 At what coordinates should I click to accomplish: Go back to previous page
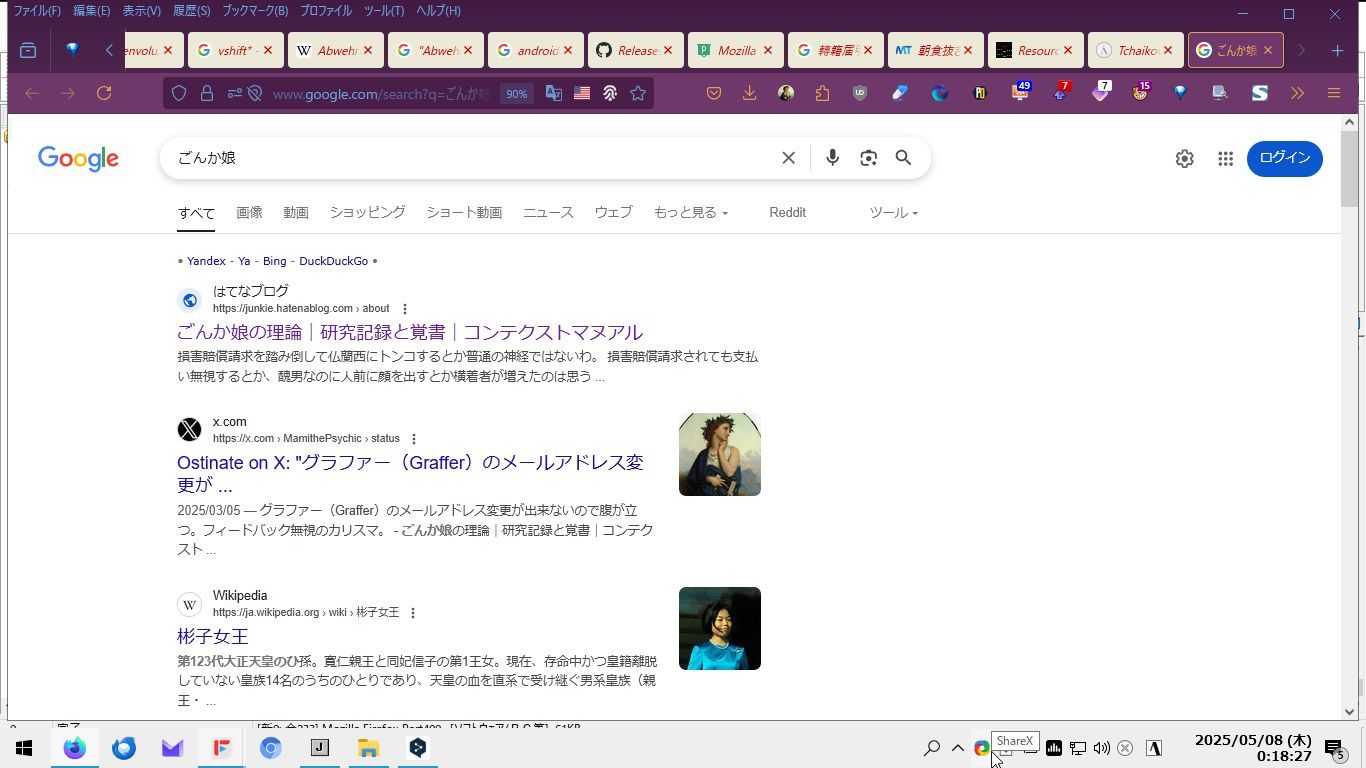point(32,93)
